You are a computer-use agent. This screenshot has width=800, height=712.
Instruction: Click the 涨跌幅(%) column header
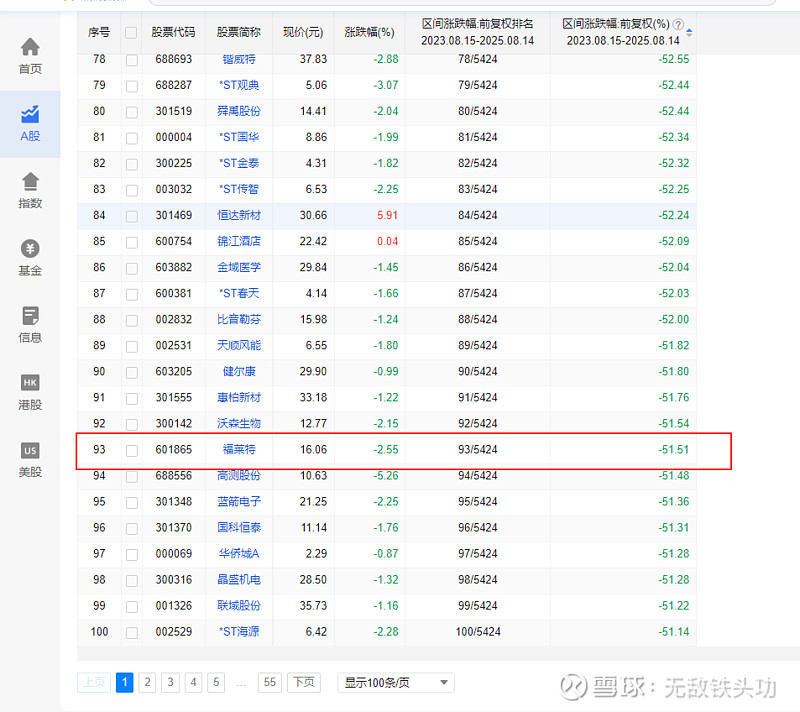click(369, 32)
